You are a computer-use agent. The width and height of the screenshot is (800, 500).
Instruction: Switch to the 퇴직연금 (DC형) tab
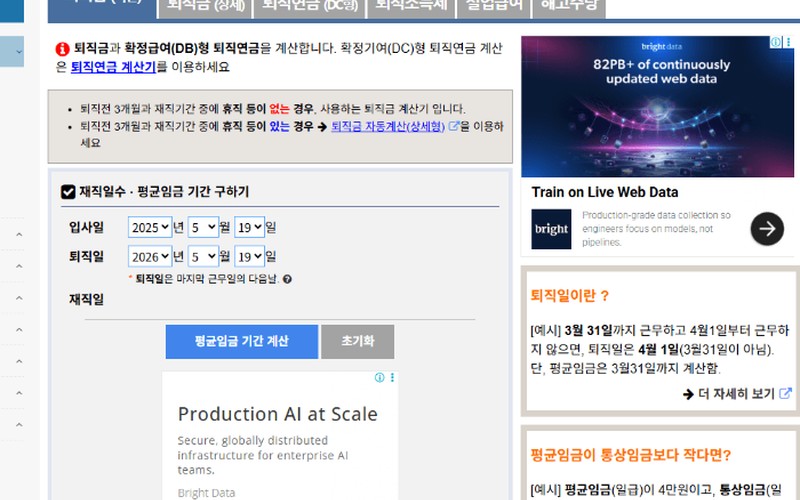coord(310,7)
